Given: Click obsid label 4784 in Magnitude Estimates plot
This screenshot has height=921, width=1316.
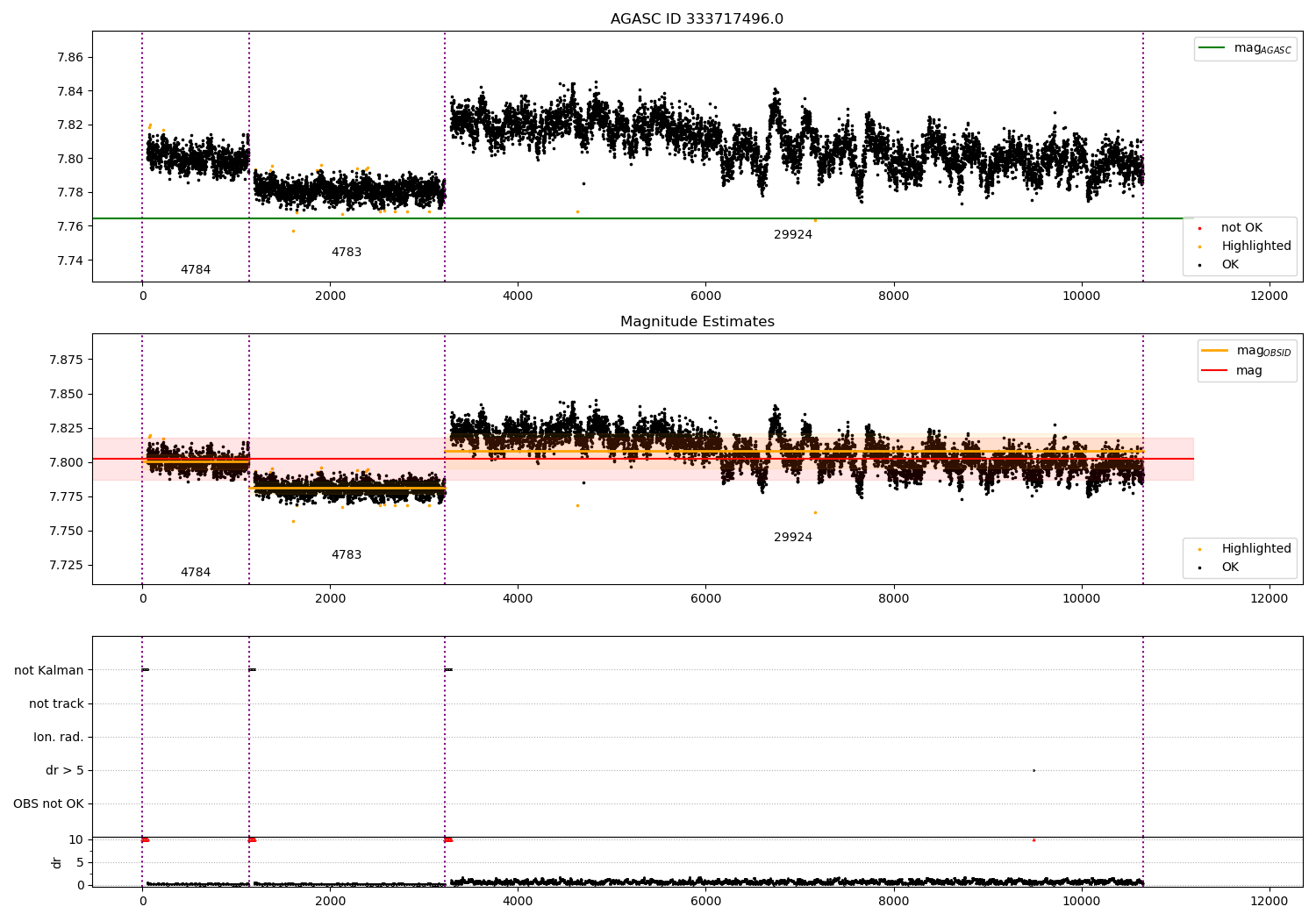Looking at the screenshot, I should [196, 573].
